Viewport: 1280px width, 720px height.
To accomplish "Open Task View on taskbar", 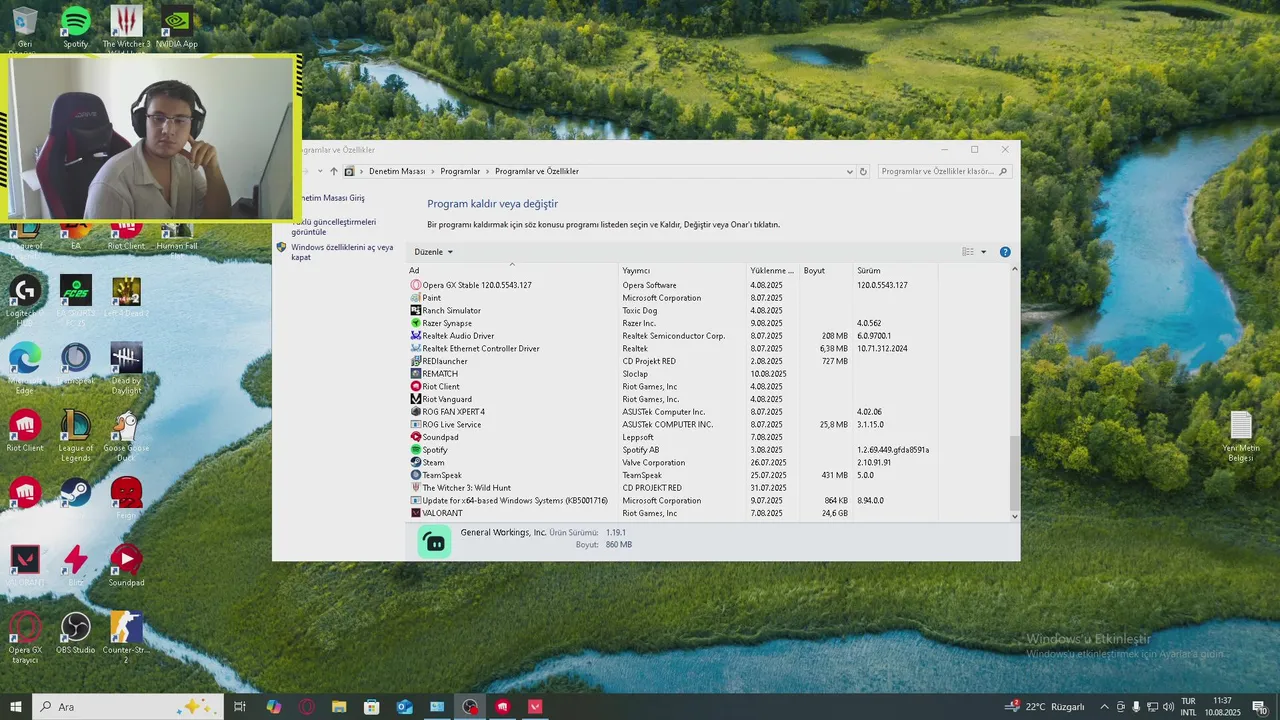I will [x=240, y=707].
